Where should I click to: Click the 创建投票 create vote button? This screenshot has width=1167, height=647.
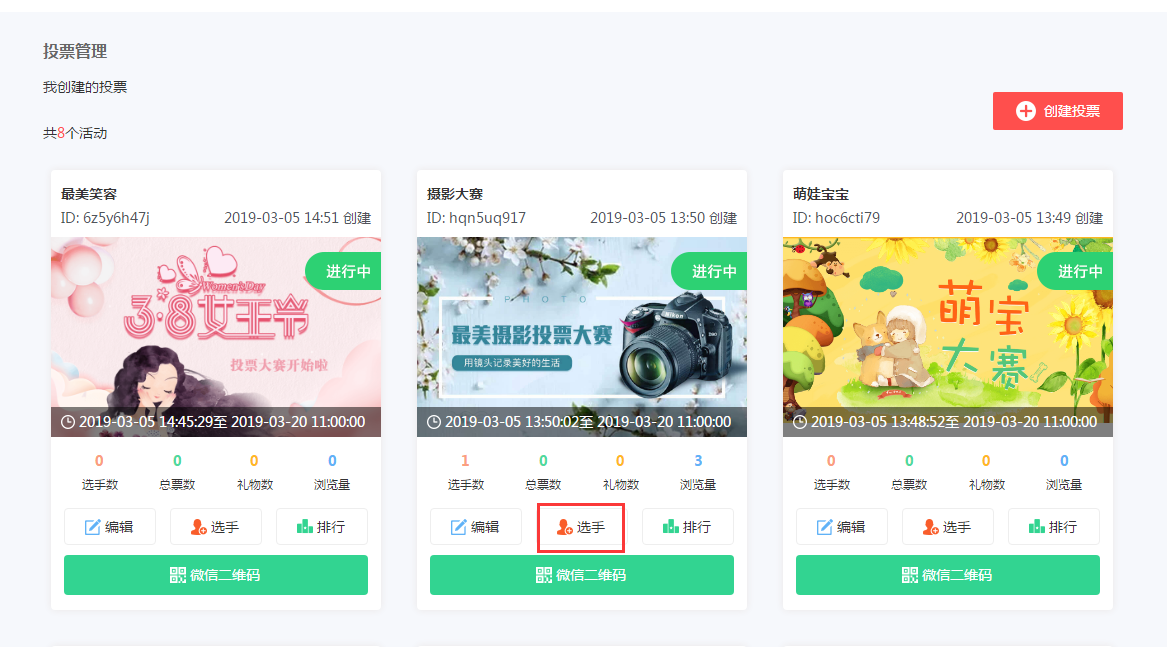(1058, 111)
